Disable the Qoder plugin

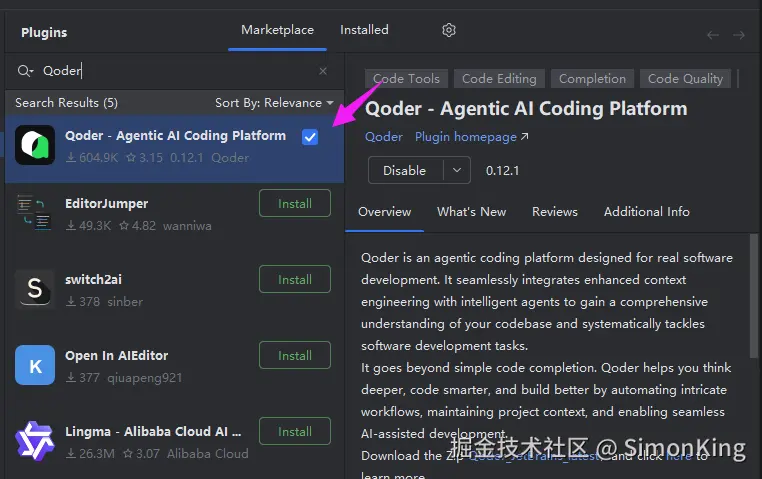(x=405, y=170)
